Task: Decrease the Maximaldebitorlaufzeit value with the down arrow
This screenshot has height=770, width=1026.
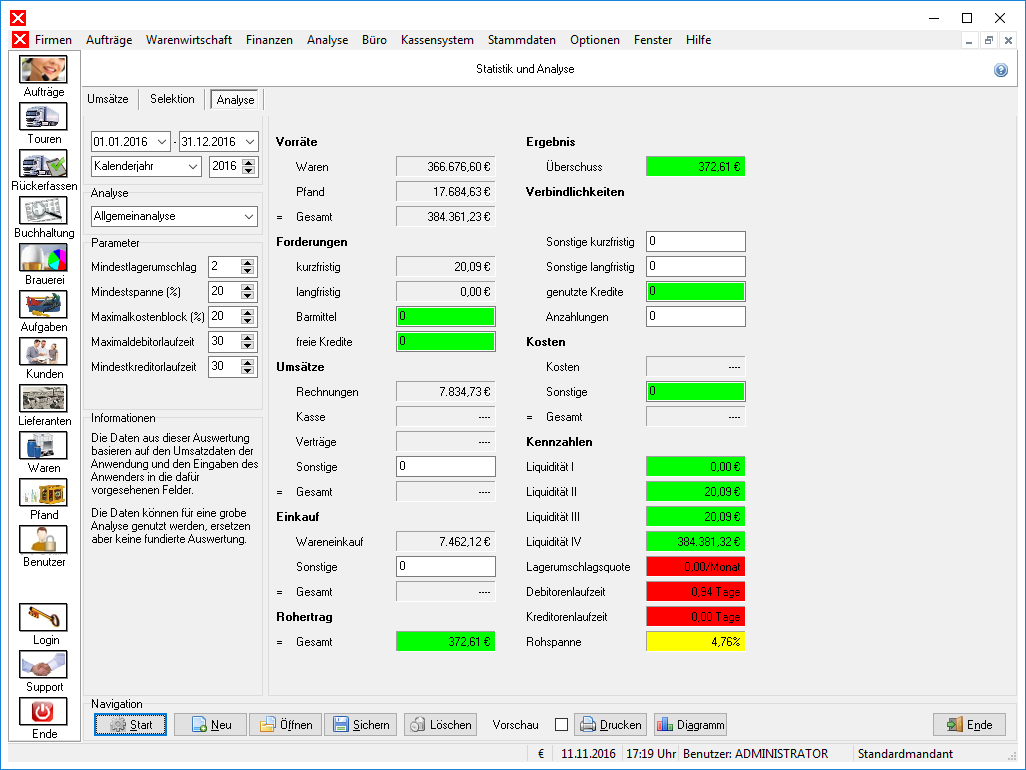Action: point(247,345)
